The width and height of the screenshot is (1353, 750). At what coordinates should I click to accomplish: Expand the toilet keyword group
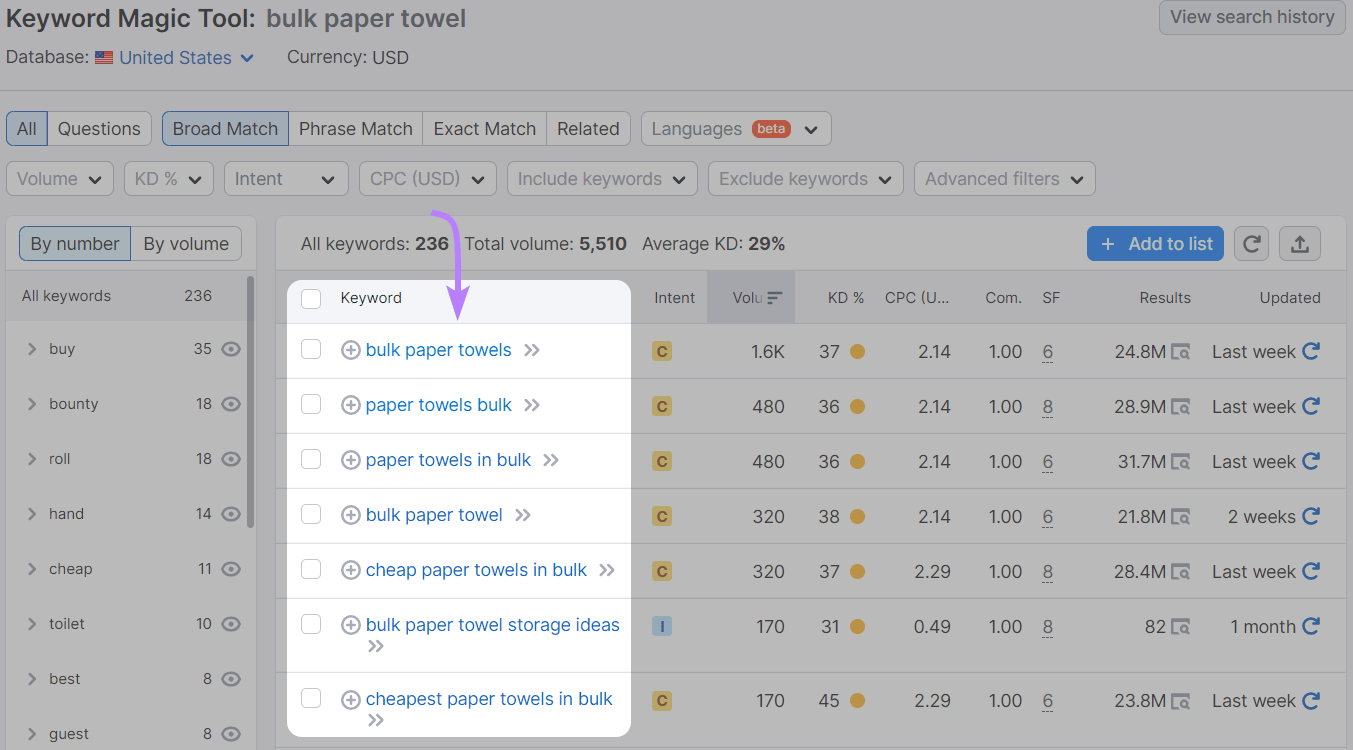coord(31,623)
